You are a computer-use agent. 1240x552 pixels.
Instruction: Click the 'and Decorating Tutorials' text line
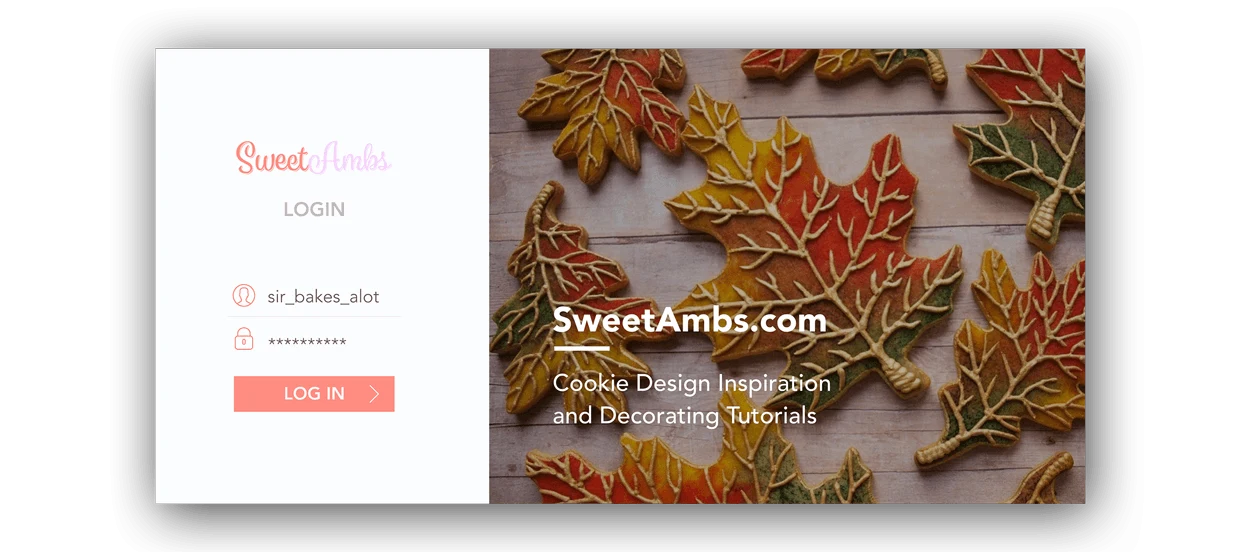(685, 416)
